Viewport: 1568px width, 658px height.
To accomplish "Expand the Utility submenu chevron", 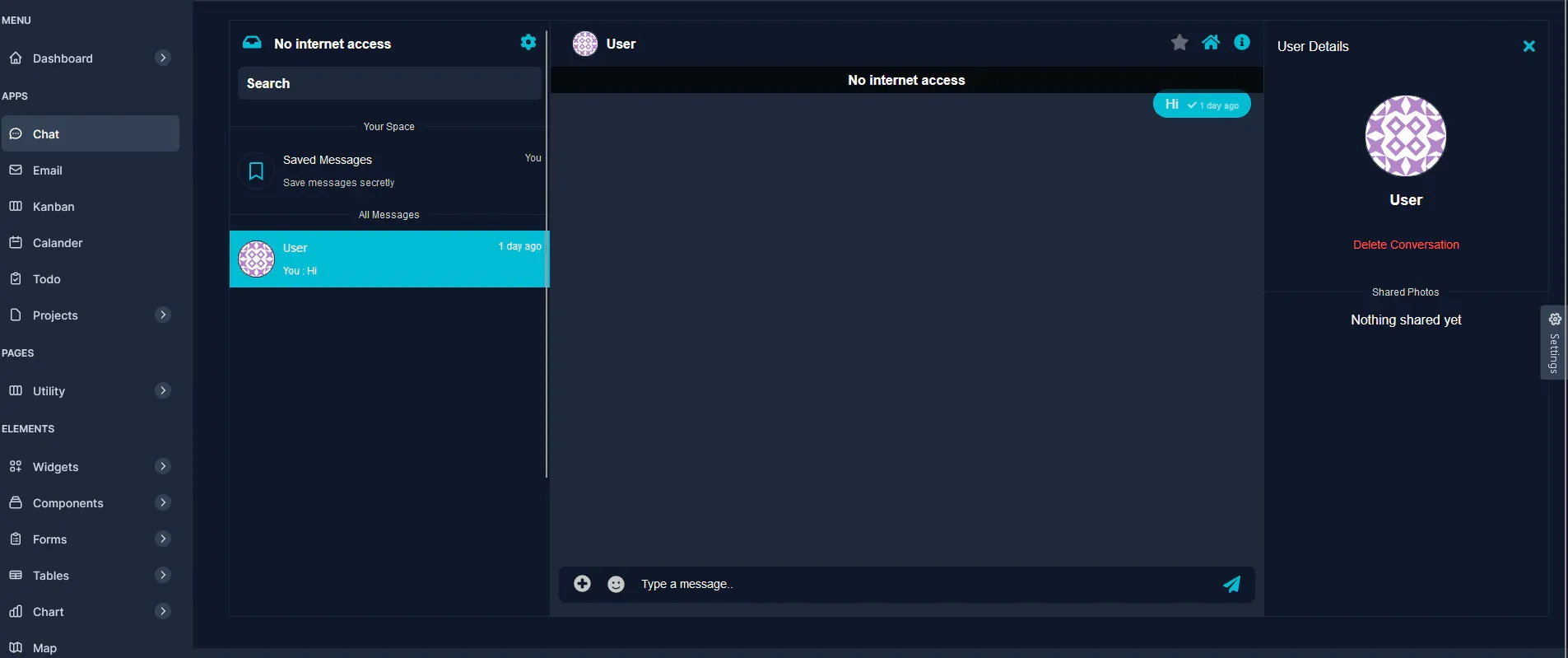I will (x=163, y=390).
